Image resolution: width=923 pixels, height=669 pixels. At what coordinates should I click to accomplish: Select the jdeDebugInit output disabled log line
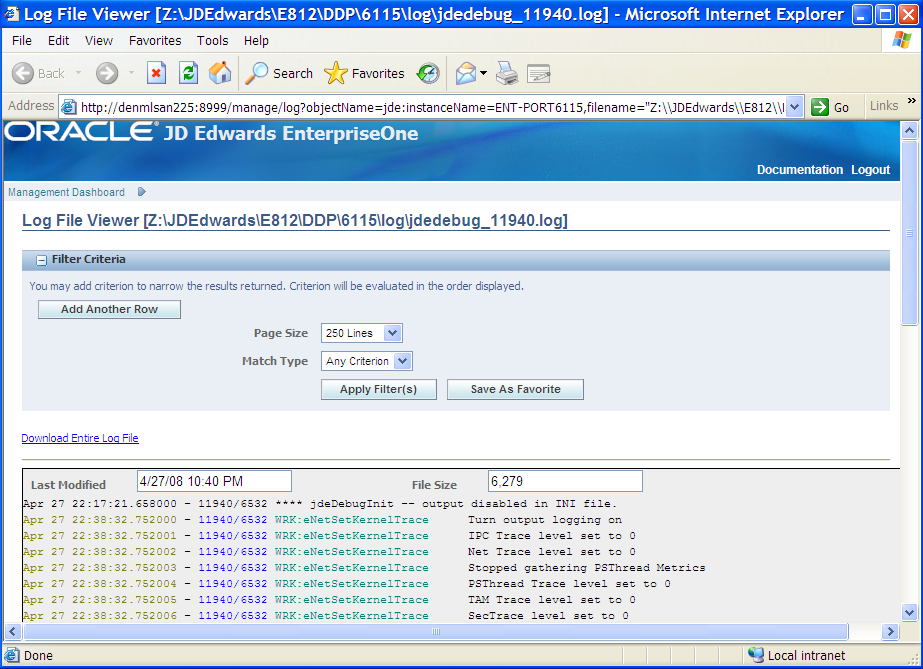[320, 504]
